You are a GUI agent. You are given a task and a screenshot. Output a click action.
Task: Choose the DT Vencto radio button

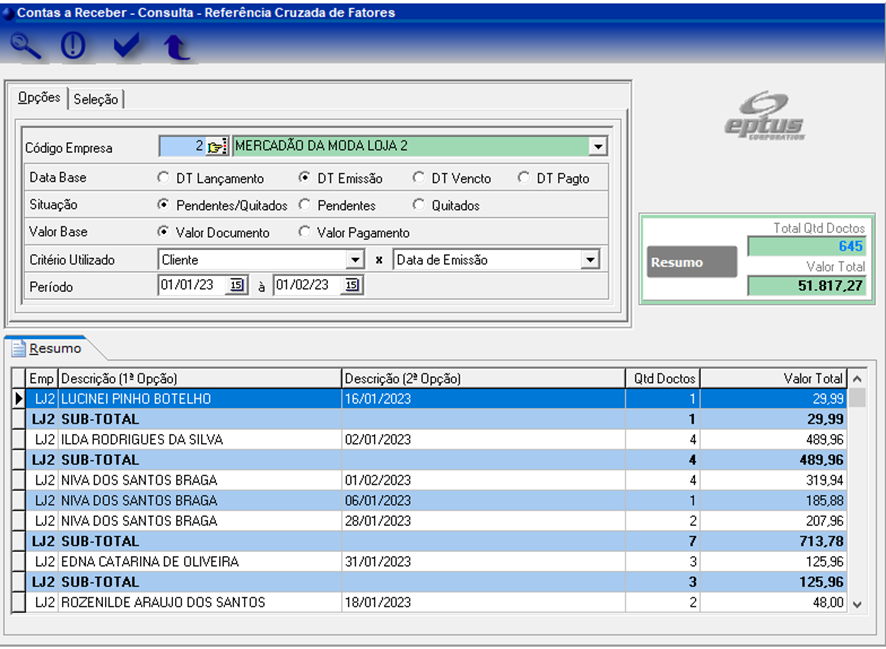419,178
